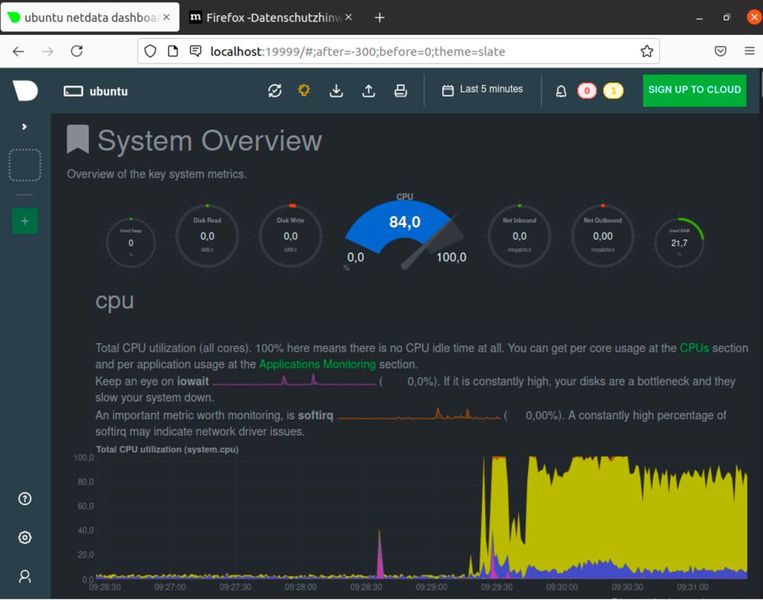763x600 pixels.
Task: Click the print dashboard icon
Action: 400,91
